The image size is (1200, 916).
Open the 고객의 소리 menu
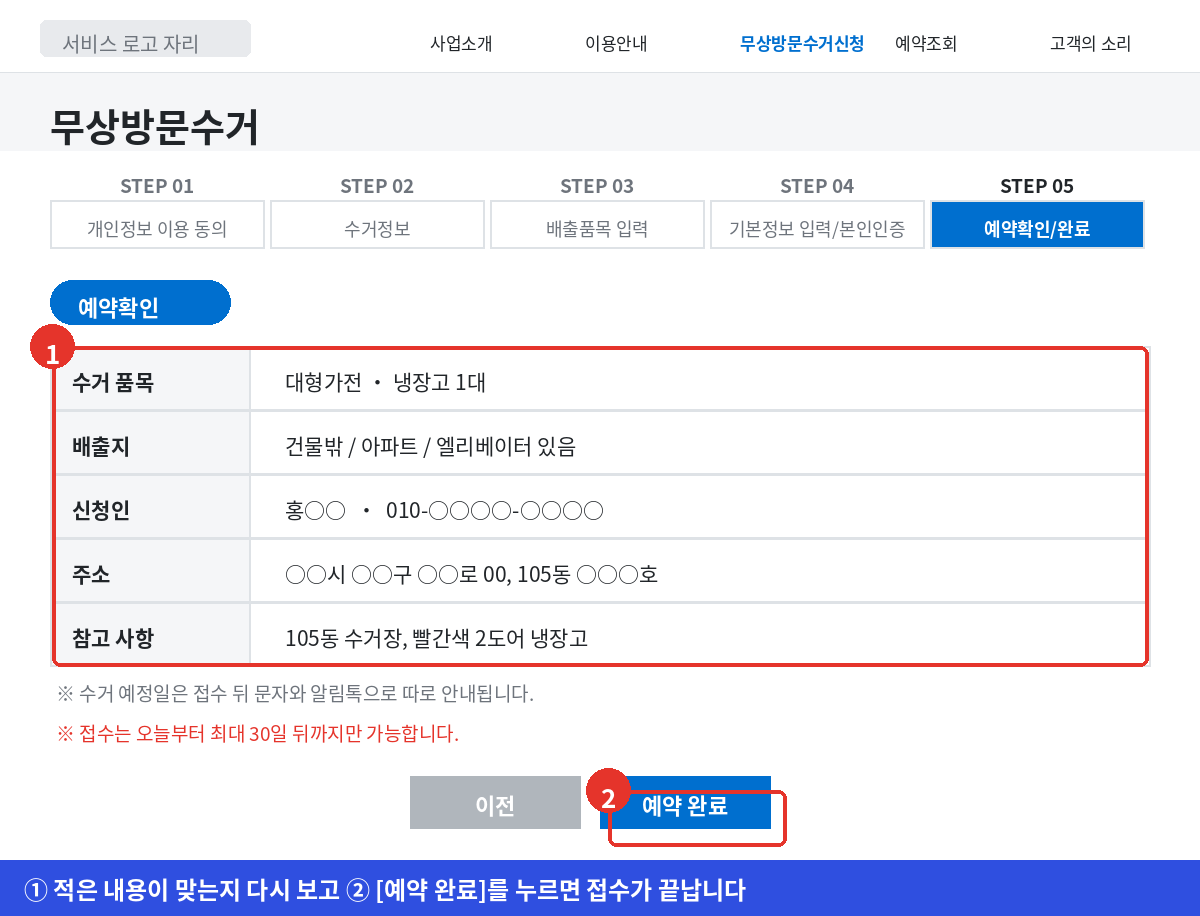point(1091,44)
